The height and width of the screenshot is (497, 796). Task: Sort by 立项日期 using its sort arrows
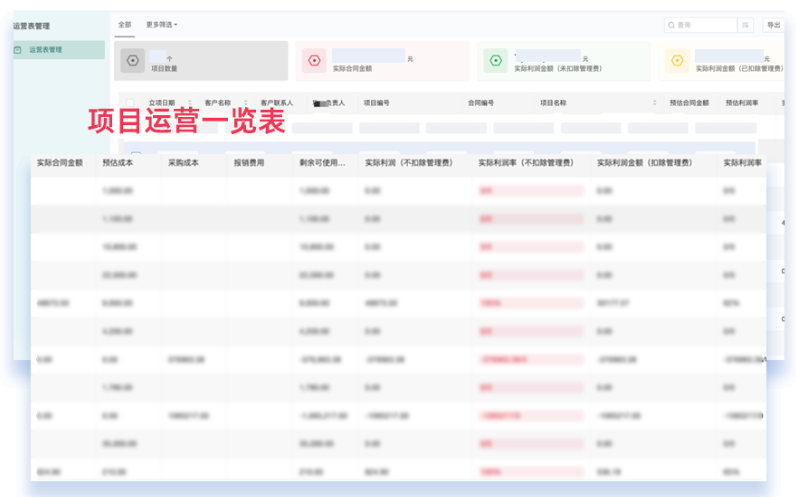tap(190, 103)
